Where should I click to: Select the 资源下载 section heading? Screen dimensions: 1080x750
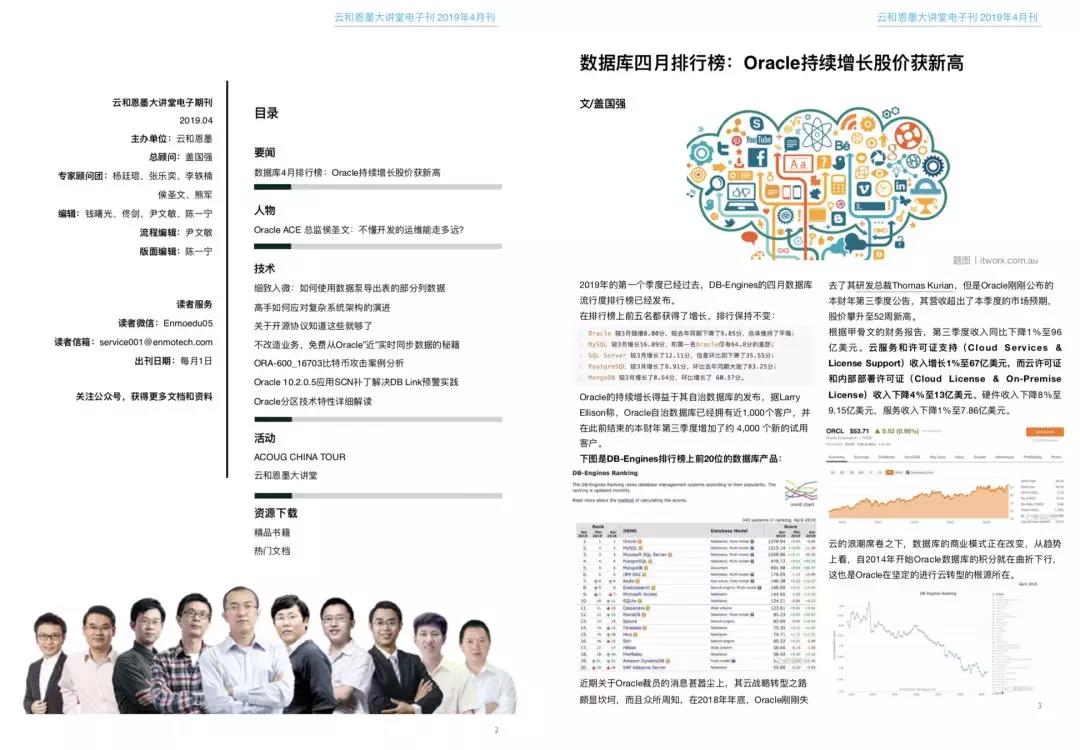click(x=276, y=513)
